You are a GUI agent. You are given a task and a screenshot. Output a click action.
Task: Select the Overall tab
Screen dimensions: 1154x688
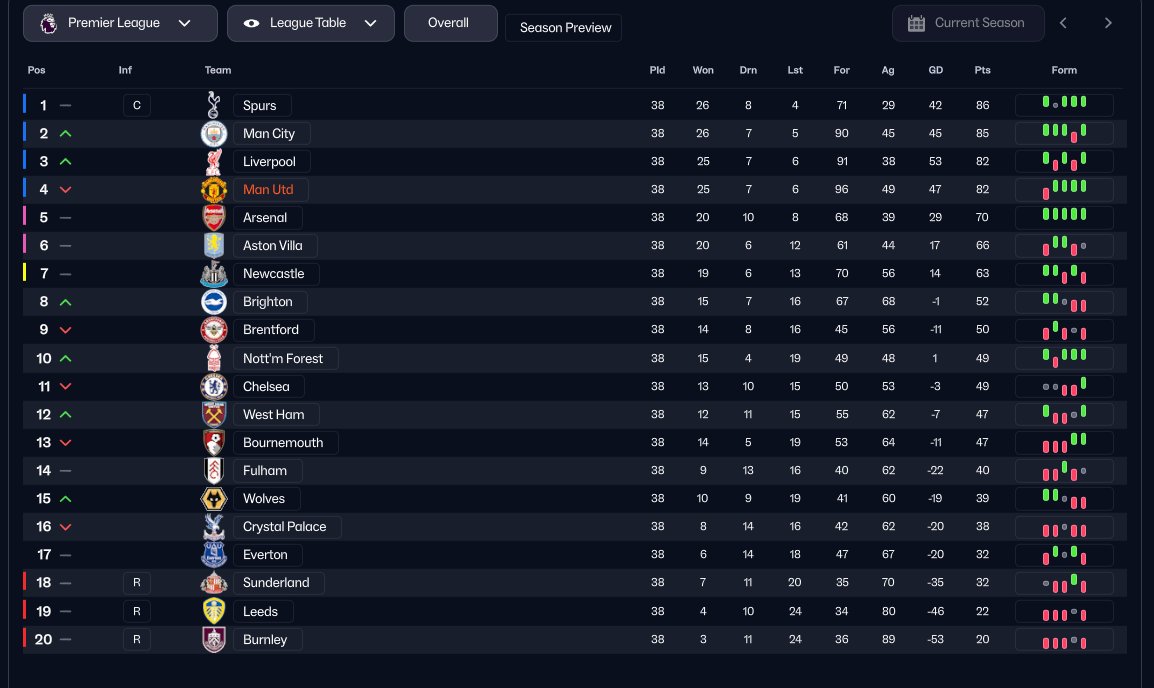point(449,23)
